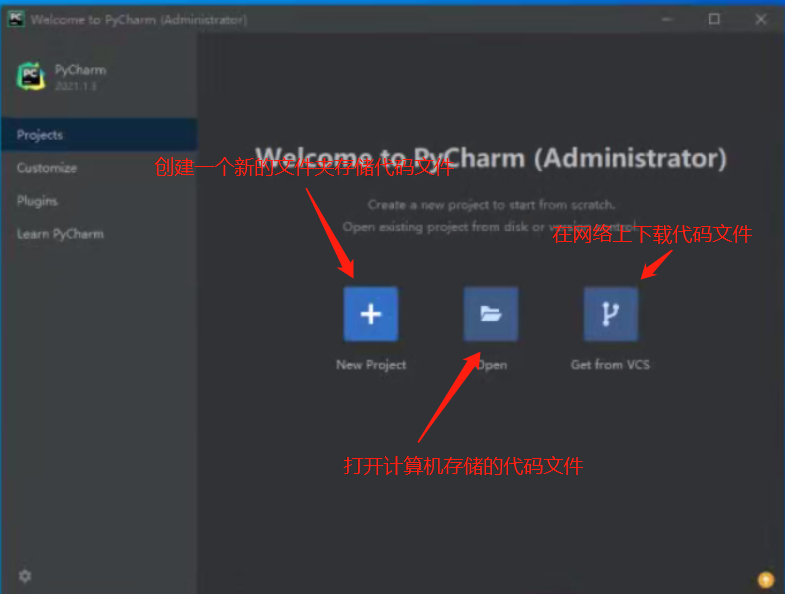Viewport: 785px width, 594px height.
Task: Click the Get from VCS label
Action: pyautogui.click(x=610, y=365)
